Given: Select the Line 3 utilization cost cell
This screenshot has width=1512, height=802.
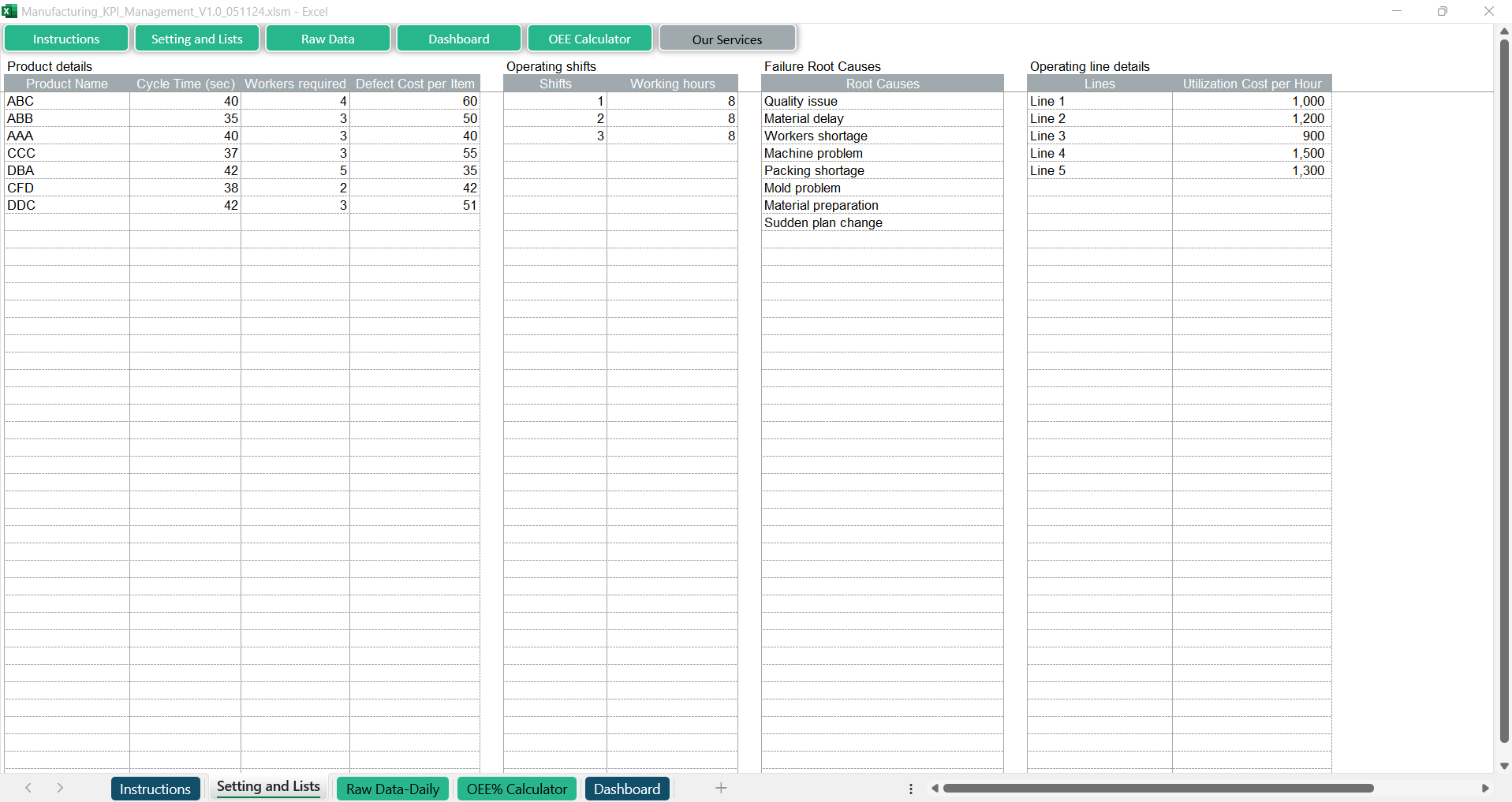Looking at the screenshot, I should coord(1251,136).
